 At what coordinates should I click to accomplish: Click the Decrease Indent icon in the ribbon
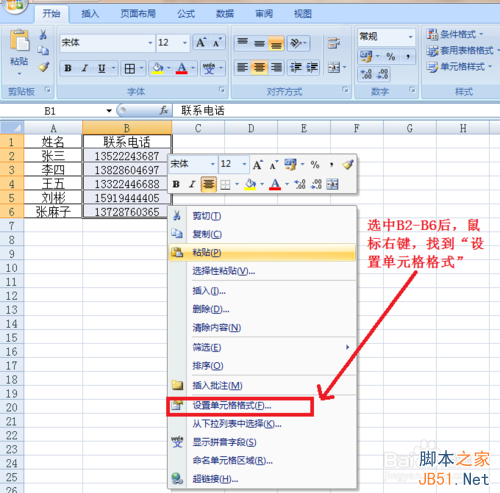click(296, 68)
